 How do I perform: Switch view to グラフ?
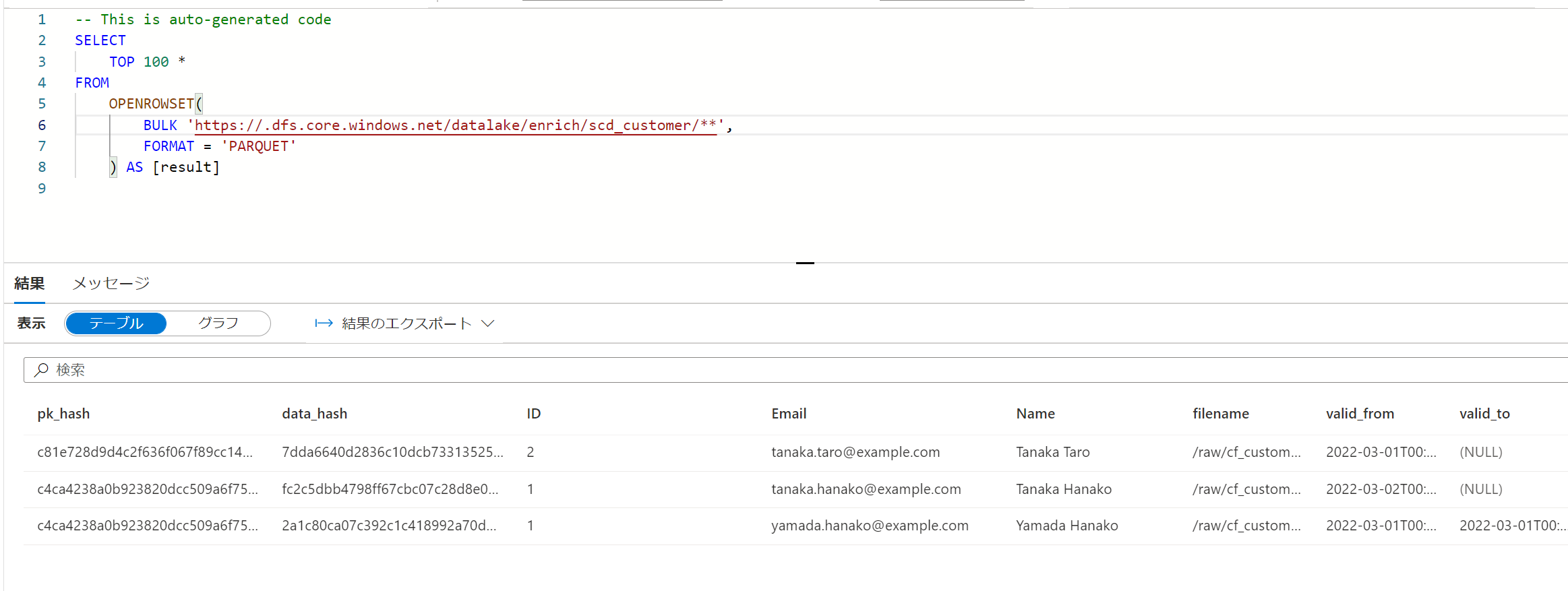[218, 323]
